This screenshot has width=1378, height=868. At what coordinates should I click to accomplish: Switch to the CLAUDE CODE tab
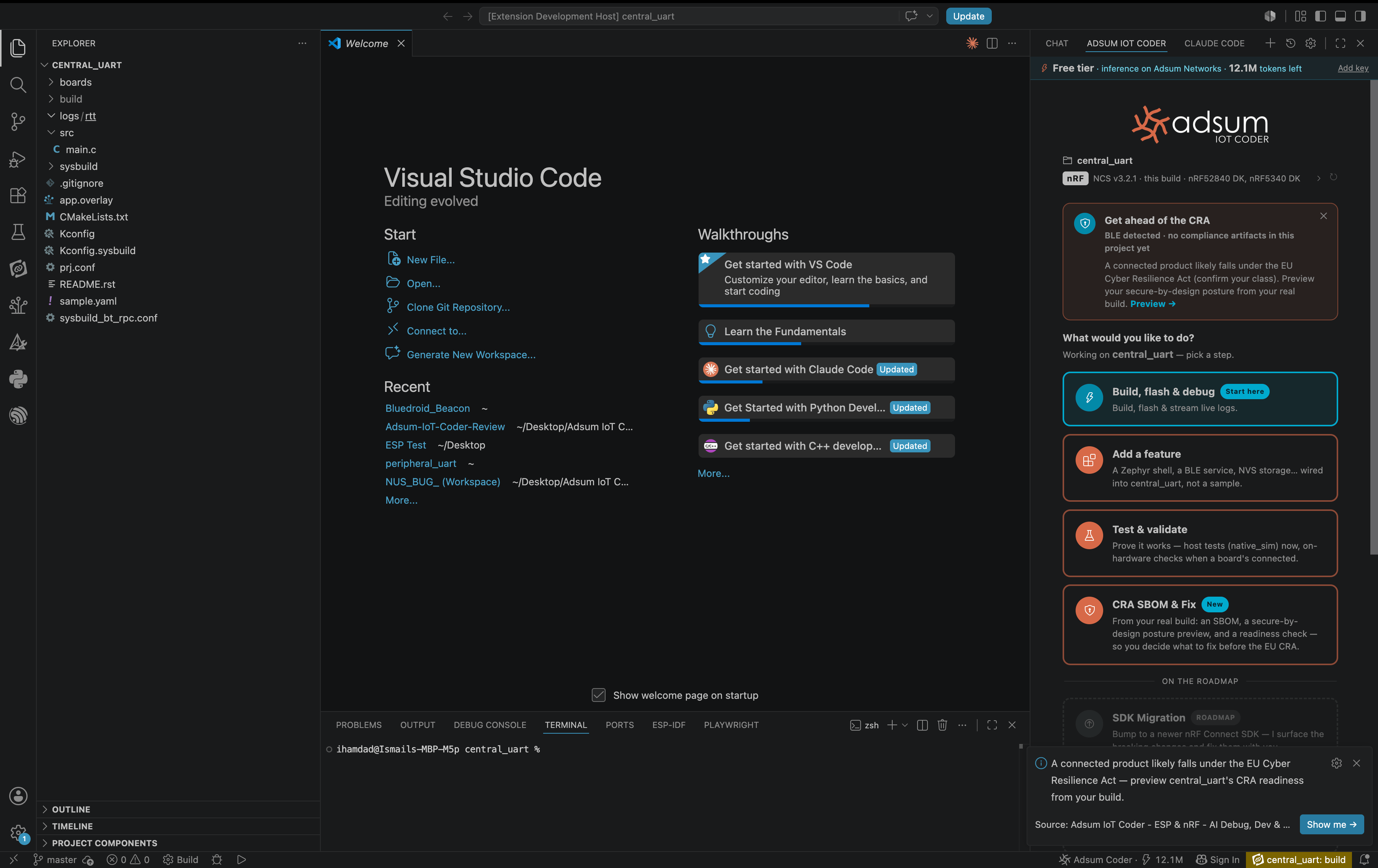[x=1214, y=44]
